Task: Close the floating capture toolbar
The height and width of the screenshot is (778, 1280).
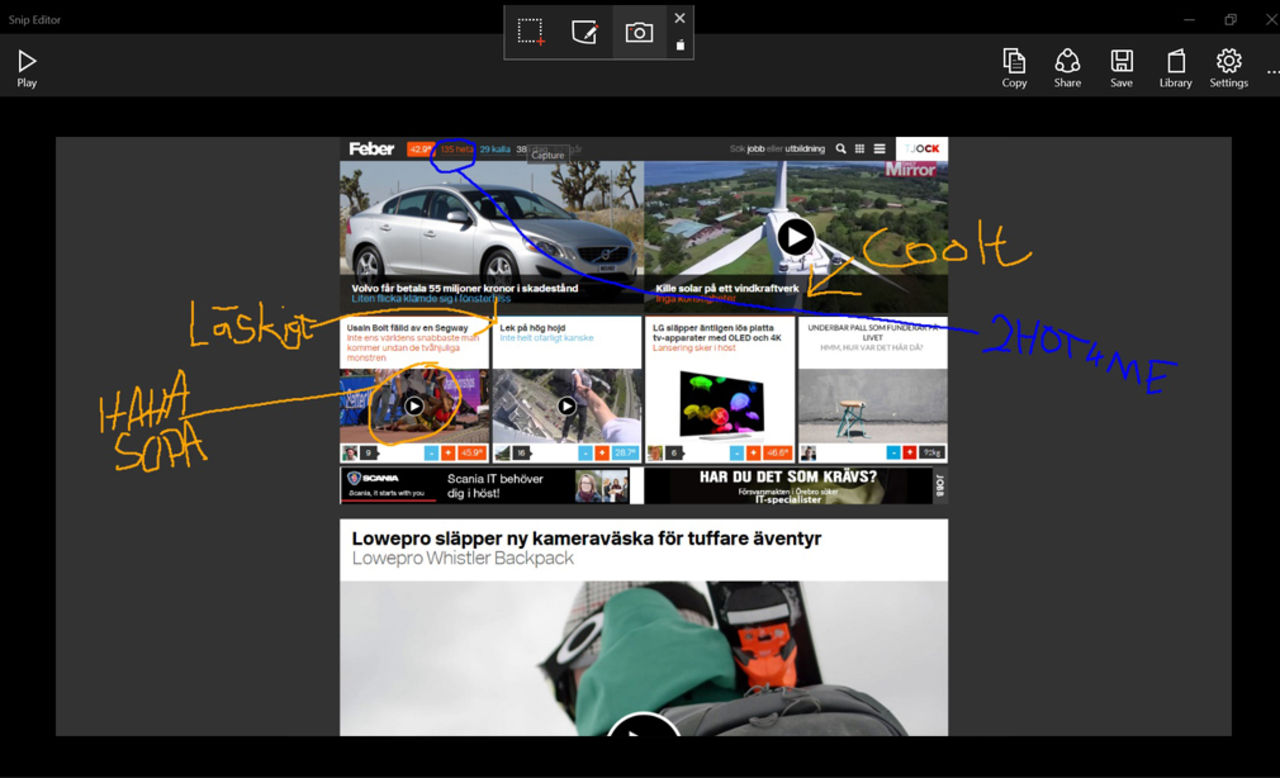Action: (x=680, y=18)
